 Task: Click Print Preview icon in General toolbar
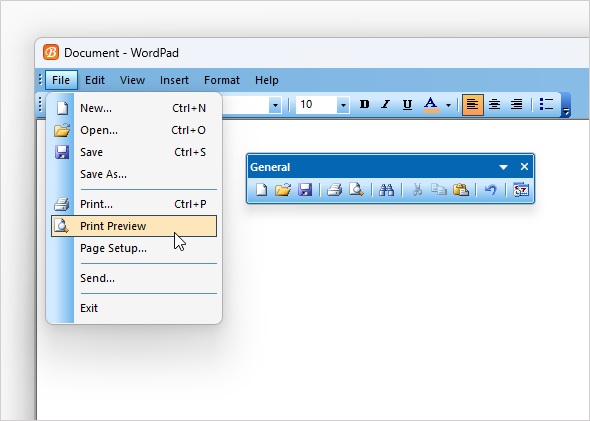356,190
